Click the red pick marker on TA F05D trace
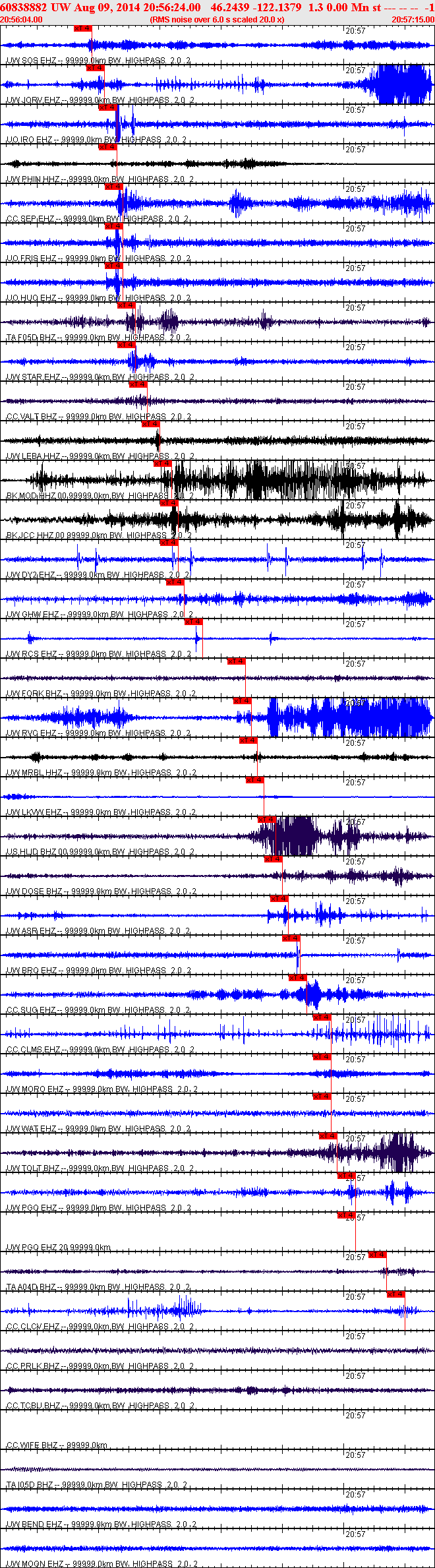 click(x=126, y=305)
